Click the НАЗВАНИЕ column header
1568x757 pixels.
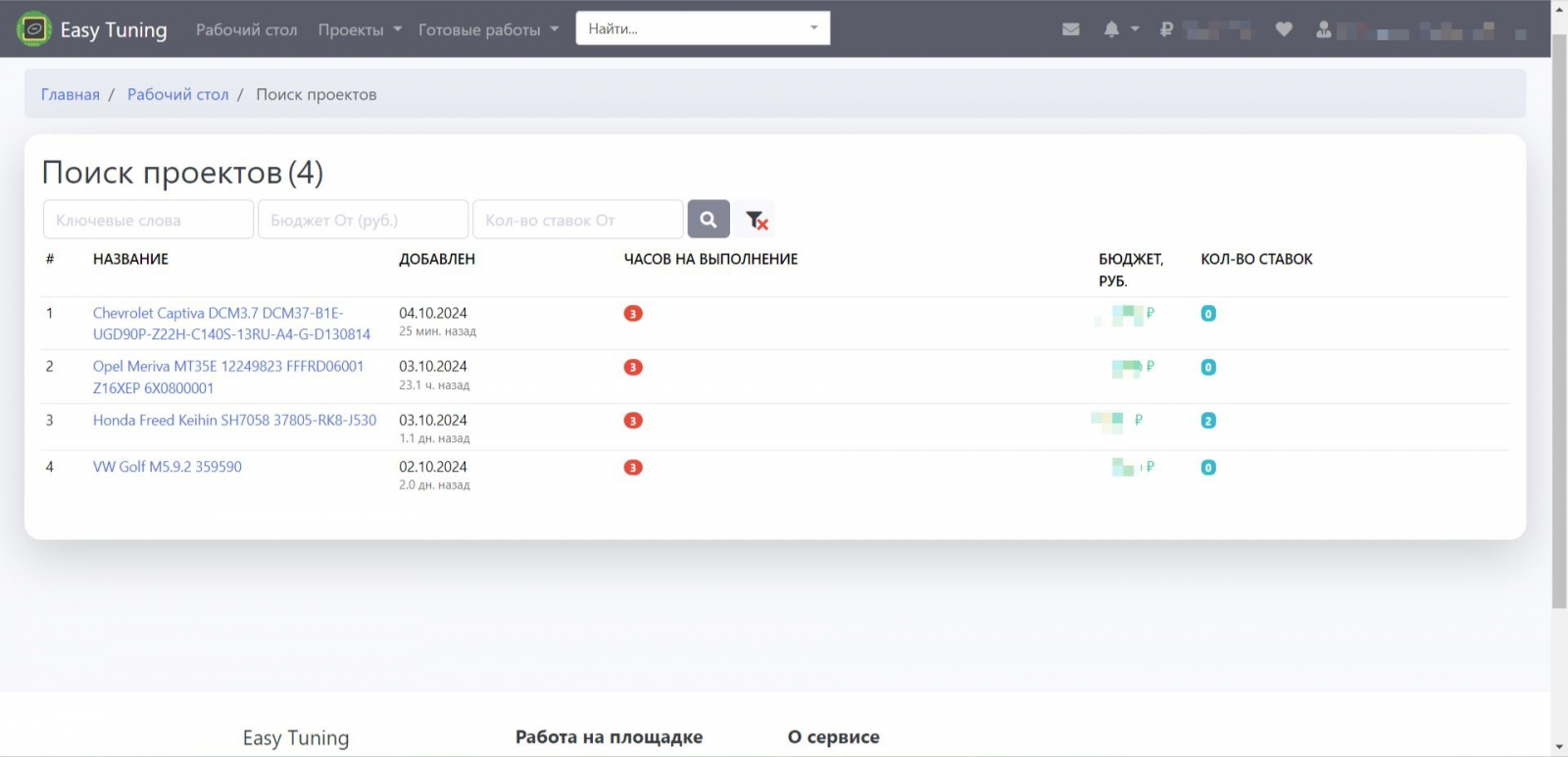click(130, 259)
